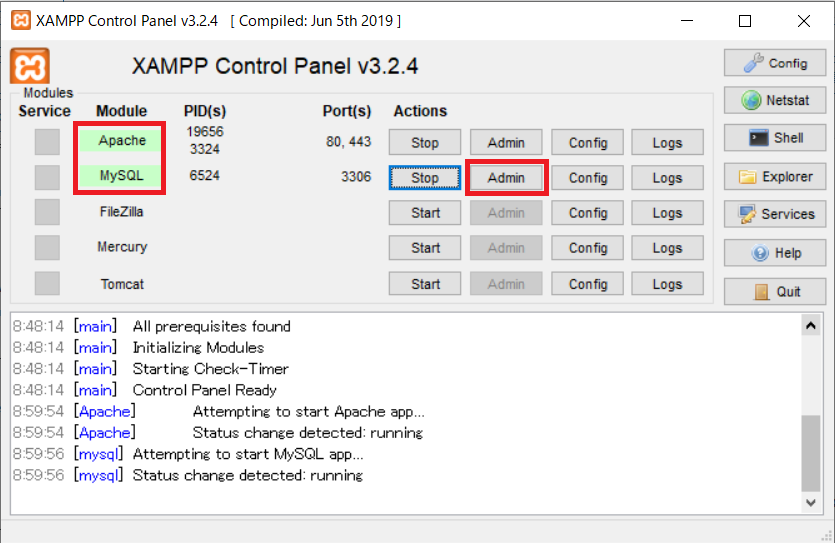Image resolution: width=835 pixels, height=543 pixels.
Task: Open Tomcat Config menu
Action: (x=588, y=284)
